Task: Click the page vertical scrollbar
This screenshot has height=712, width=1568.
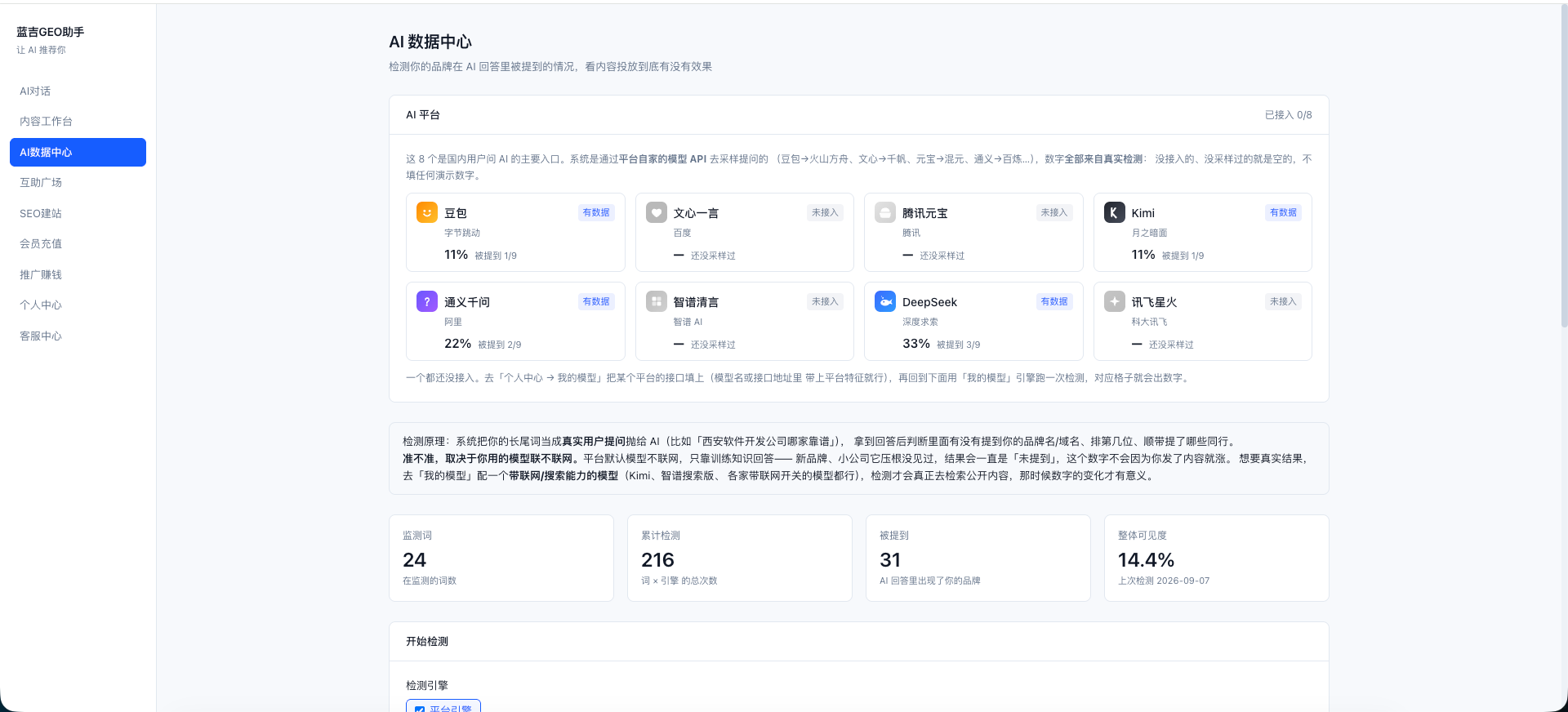Action: click(1563, 167)
